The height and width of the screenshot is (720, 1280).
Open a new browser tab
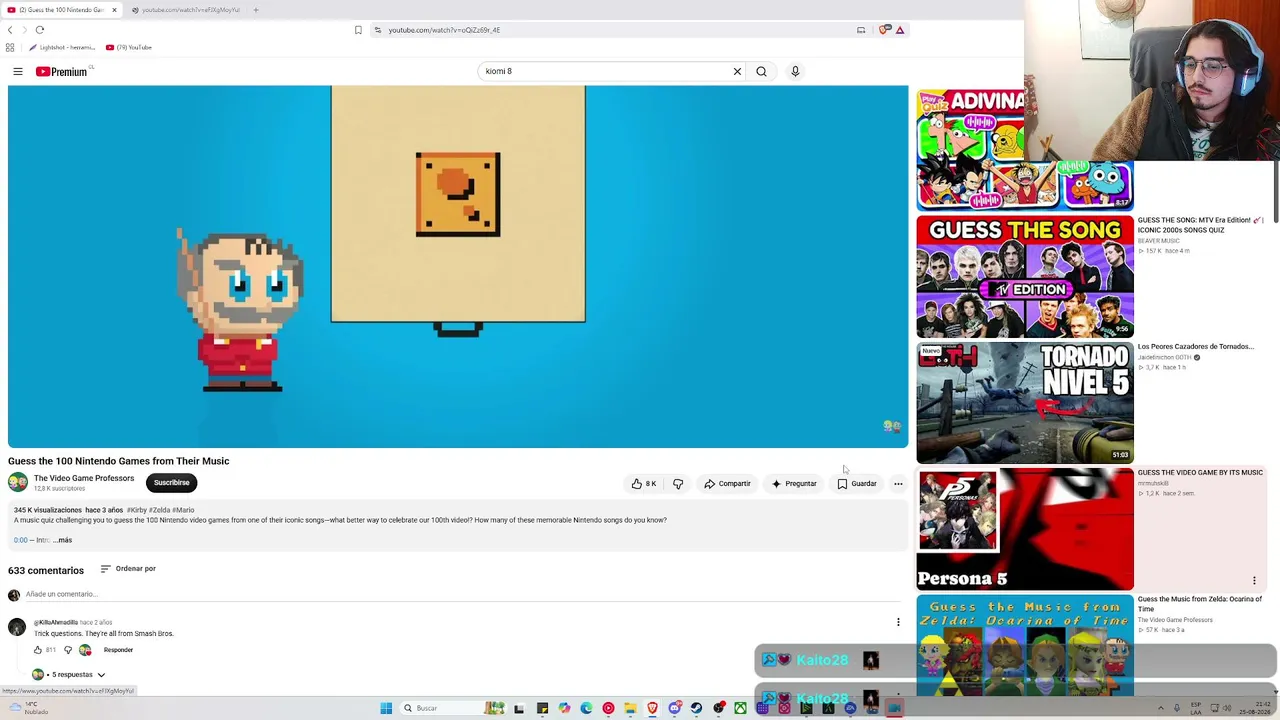click(256, 10)
